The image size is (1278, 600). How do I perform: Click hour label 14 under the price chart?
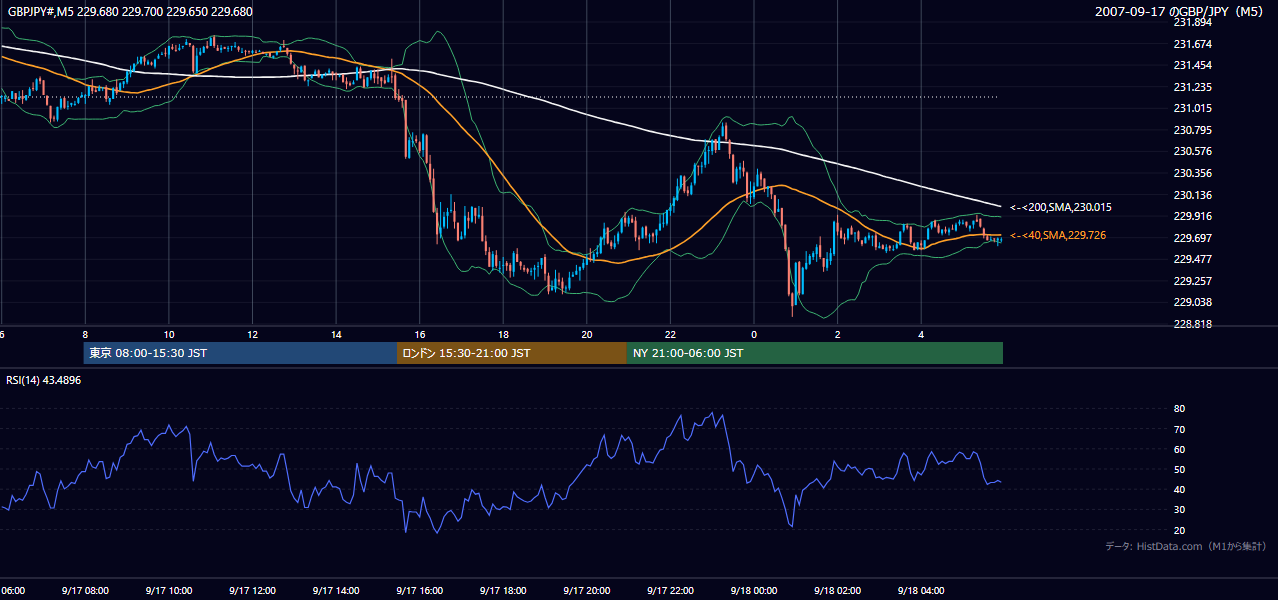336,334
